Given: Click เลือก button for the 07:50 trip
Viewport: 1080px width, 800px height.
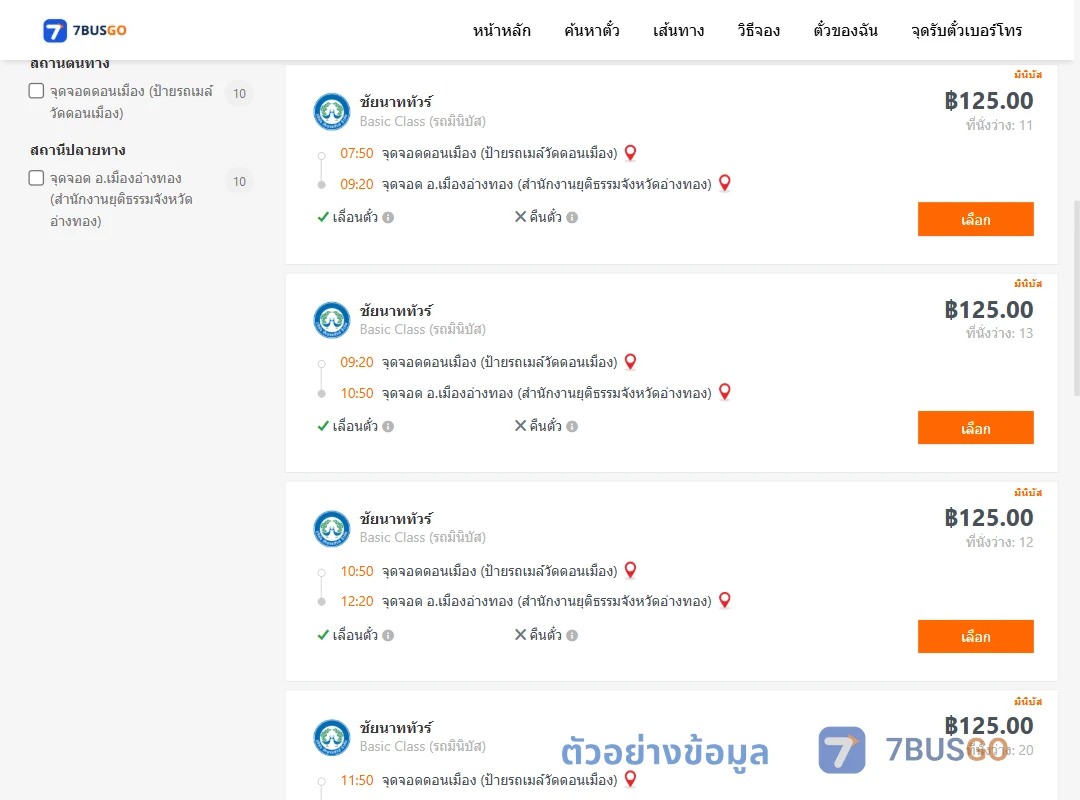Looking at the screenshot, I should [x=975, y=219].
